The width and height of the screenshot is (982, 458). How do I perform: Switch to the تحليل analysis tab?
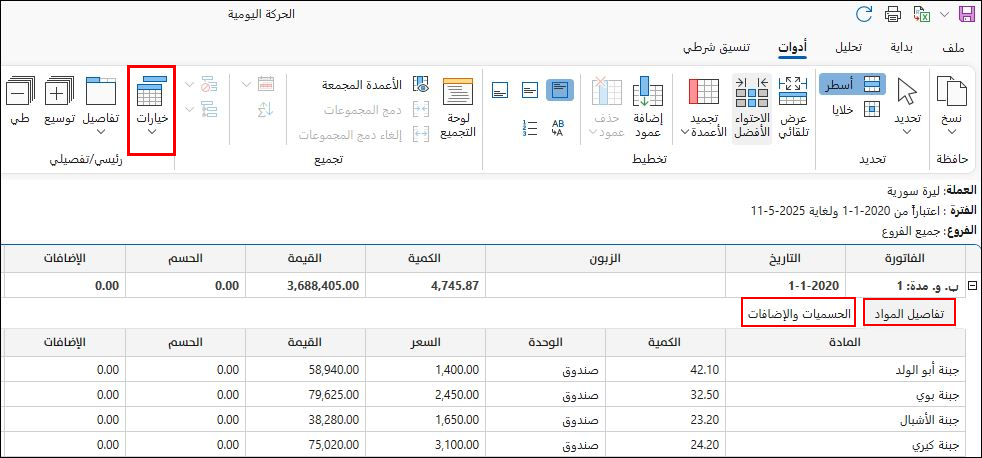(x=850, y=48)
